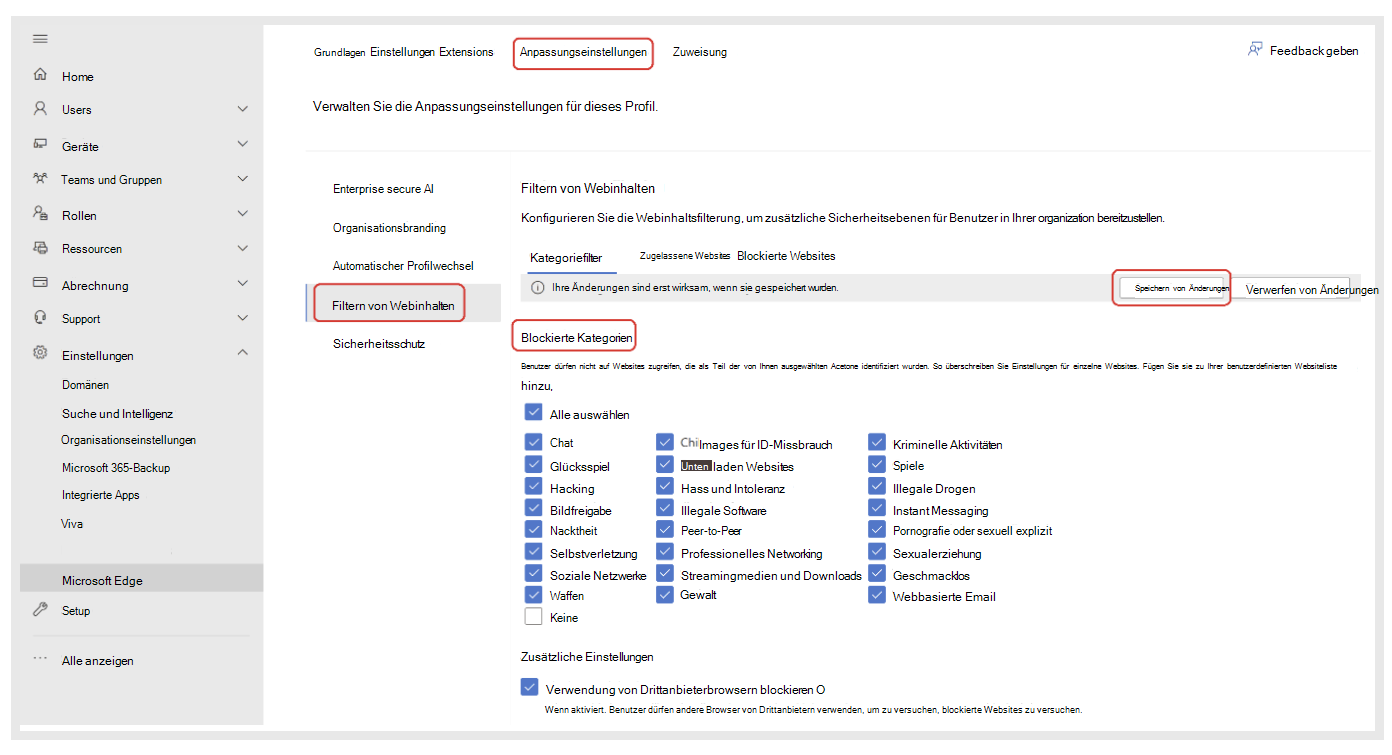Select the Abrechnung sidebar icon
1392x755 pixels.
pos(40,284)
